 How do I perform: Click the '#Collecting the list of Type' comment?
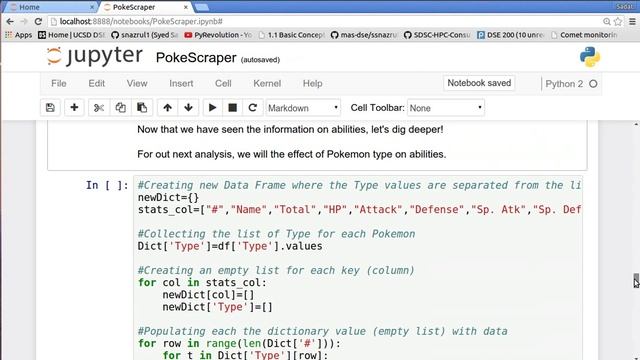pos(276,234)
